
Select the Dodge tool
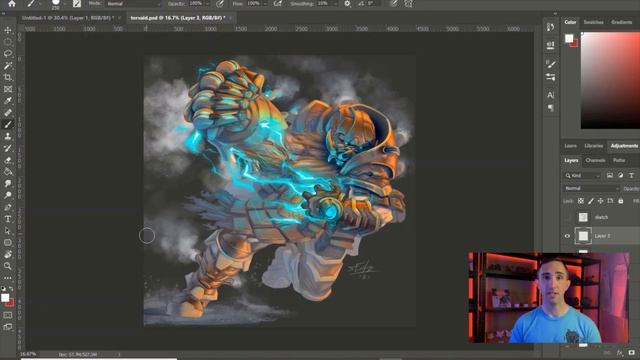click(8, 196)
